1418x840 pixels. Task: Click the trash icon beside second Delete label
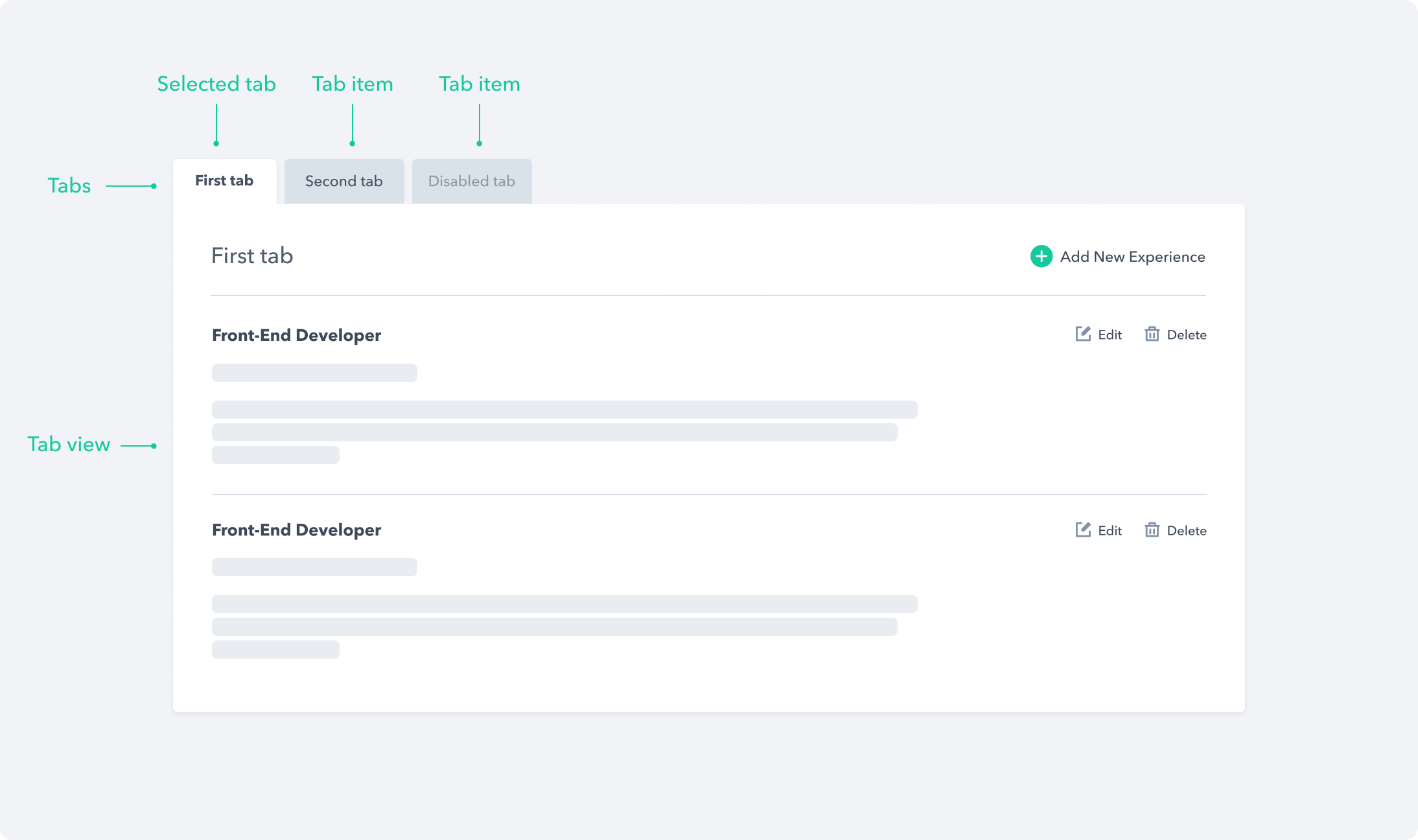[x=1152, y=530]
